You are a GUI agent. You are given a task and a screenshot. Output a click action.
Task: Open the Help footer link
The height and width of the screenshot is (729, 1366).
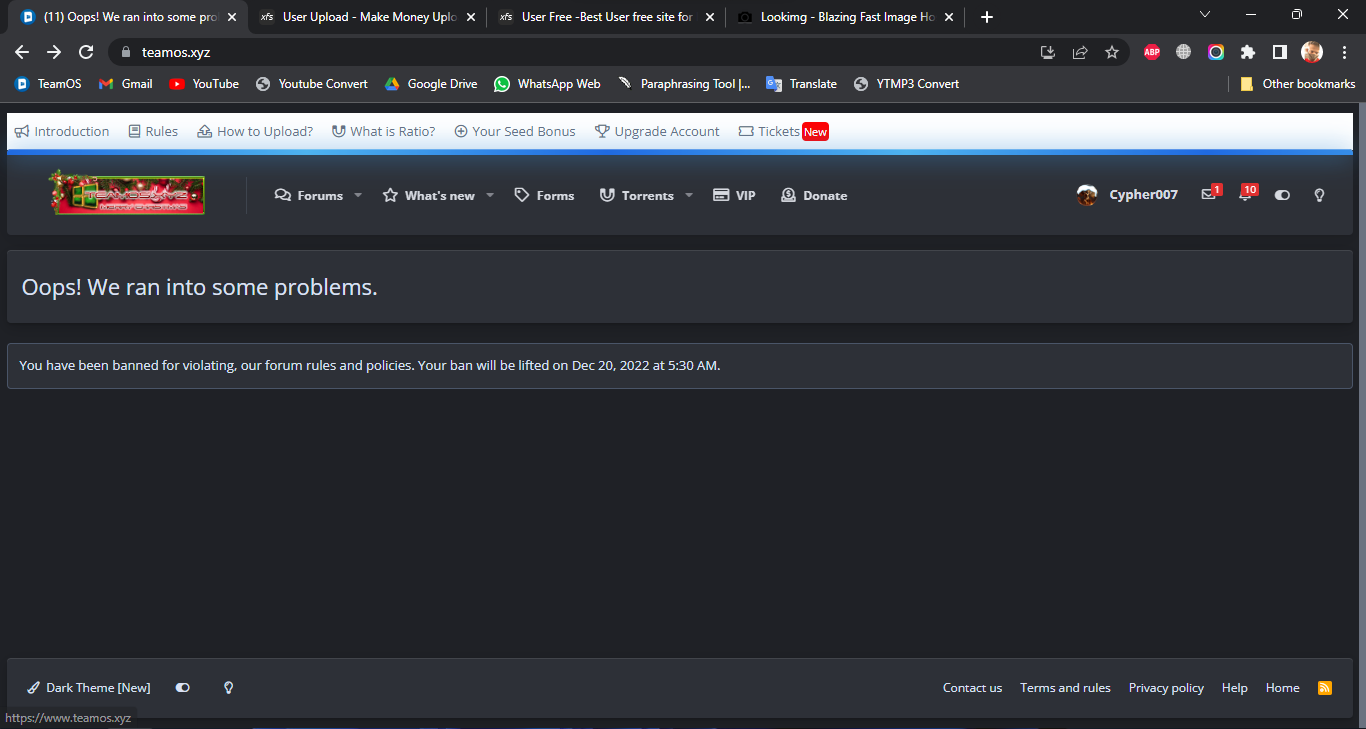point(1235,688)
